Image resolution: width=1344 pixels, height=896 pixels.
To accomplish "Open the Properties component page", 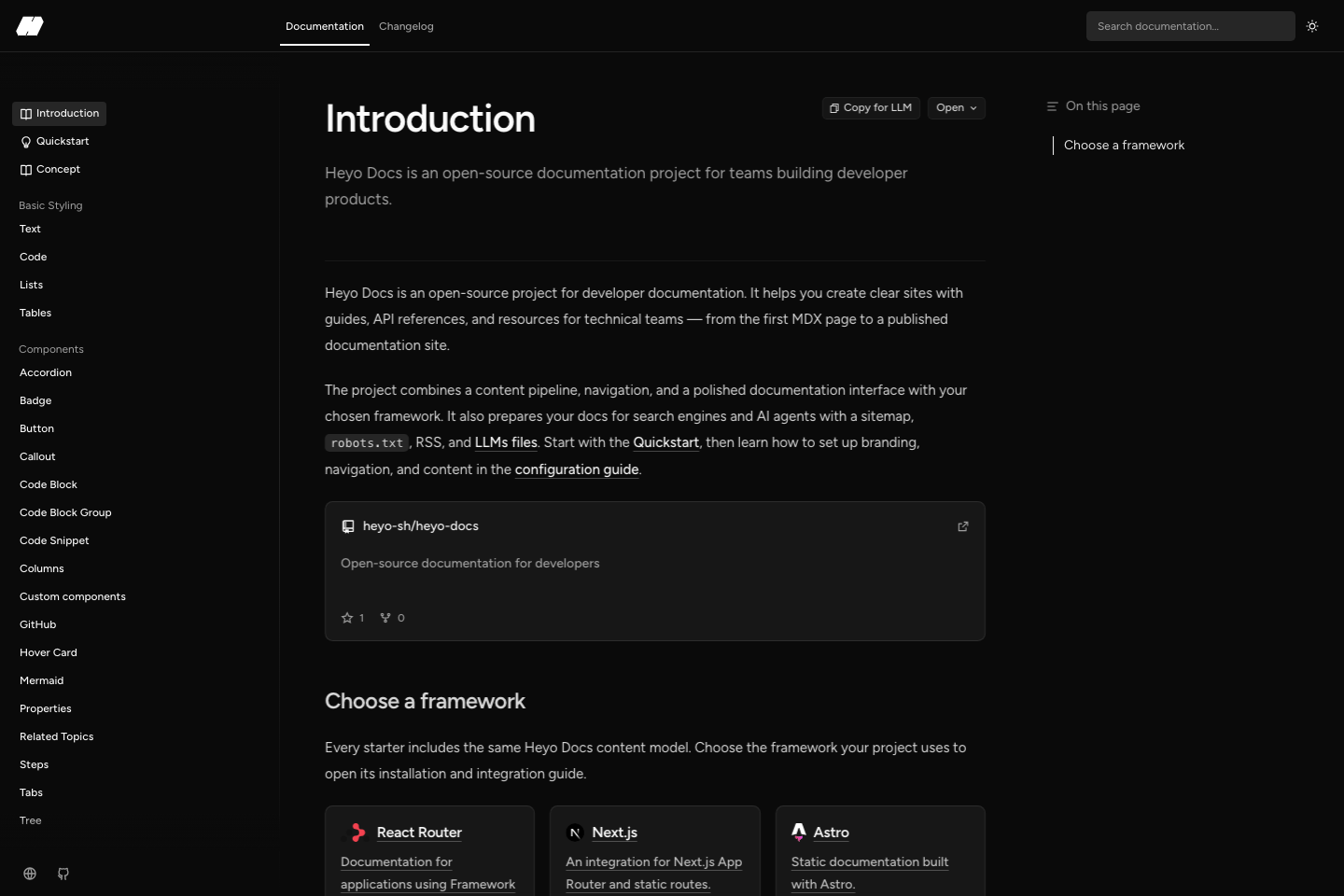I will (46, 709).
